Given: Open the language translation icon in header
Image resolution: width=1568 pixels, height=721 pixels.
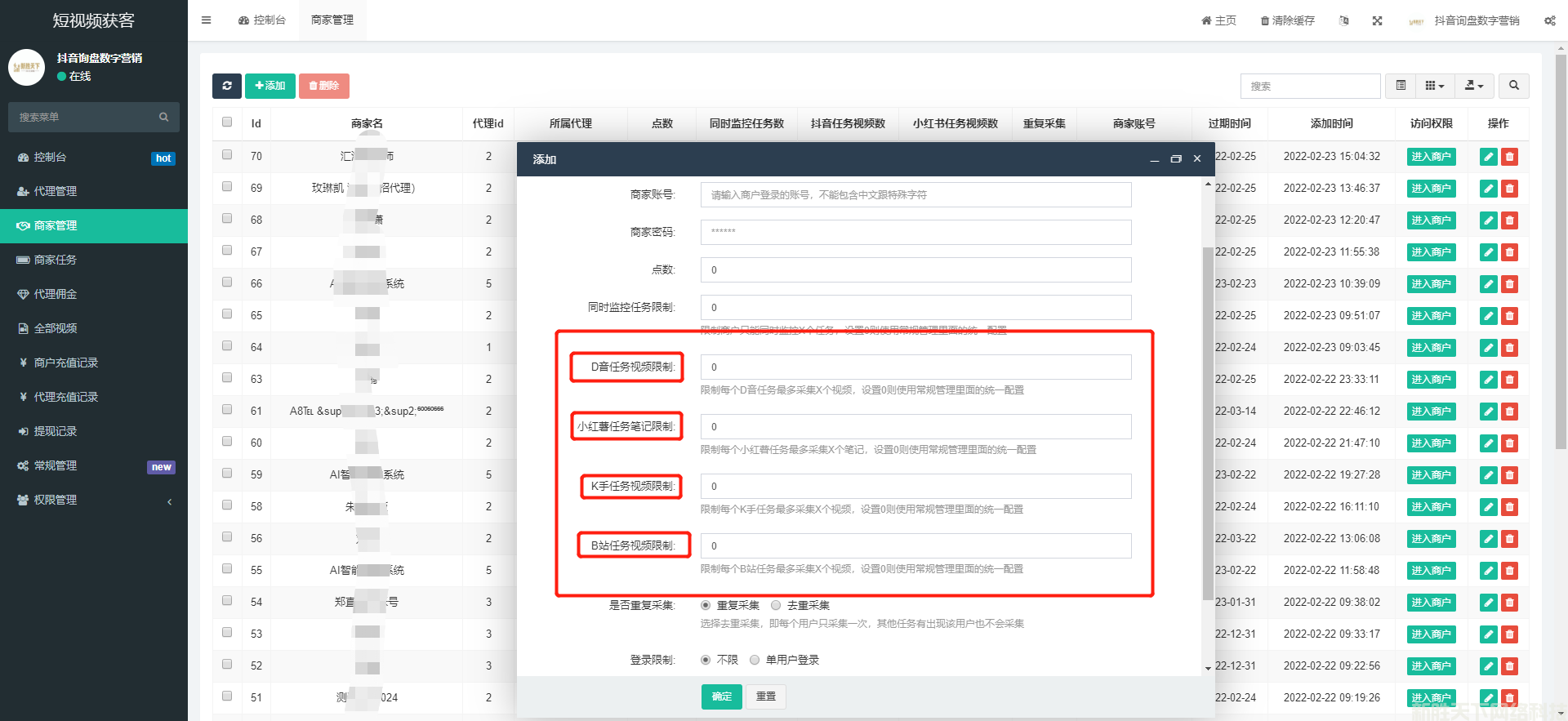Looking at the screenshot, I should [1343, 20].
